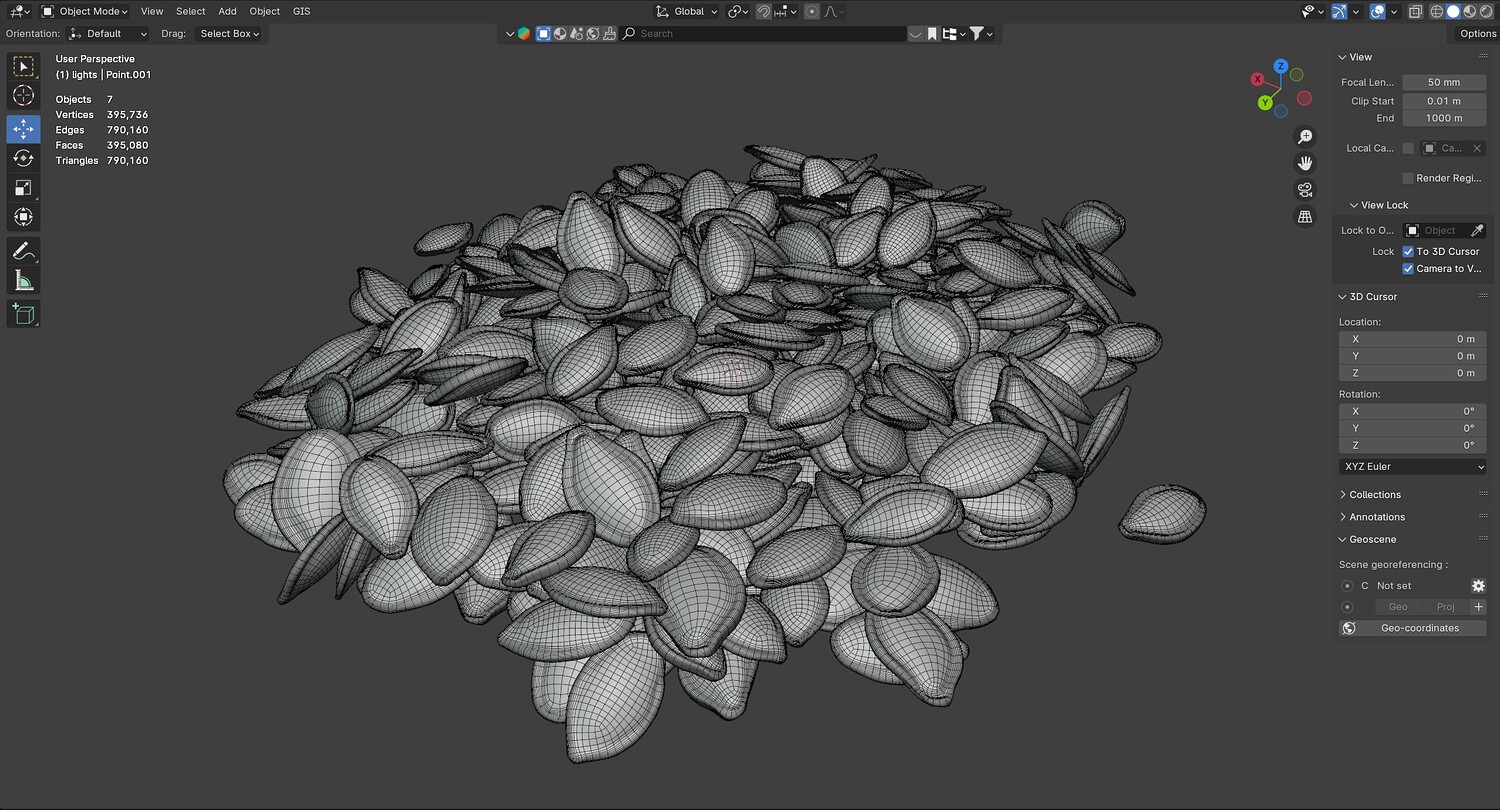The image size is (1500, 810).
Task: Toggle snapping magnet in header
Action: [x=764, y=12]
